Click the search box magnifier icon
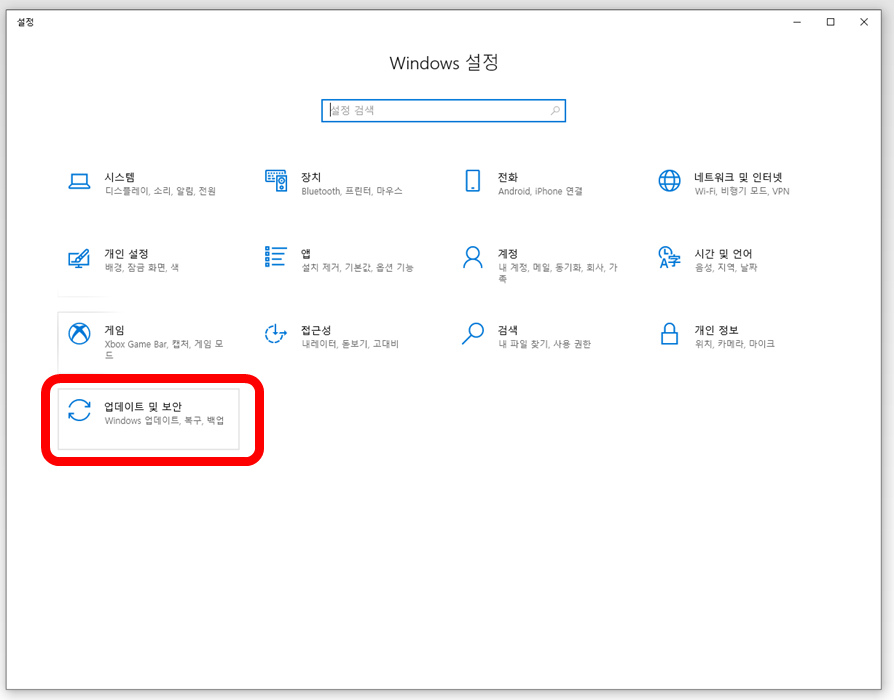 (x=555, y=111)
